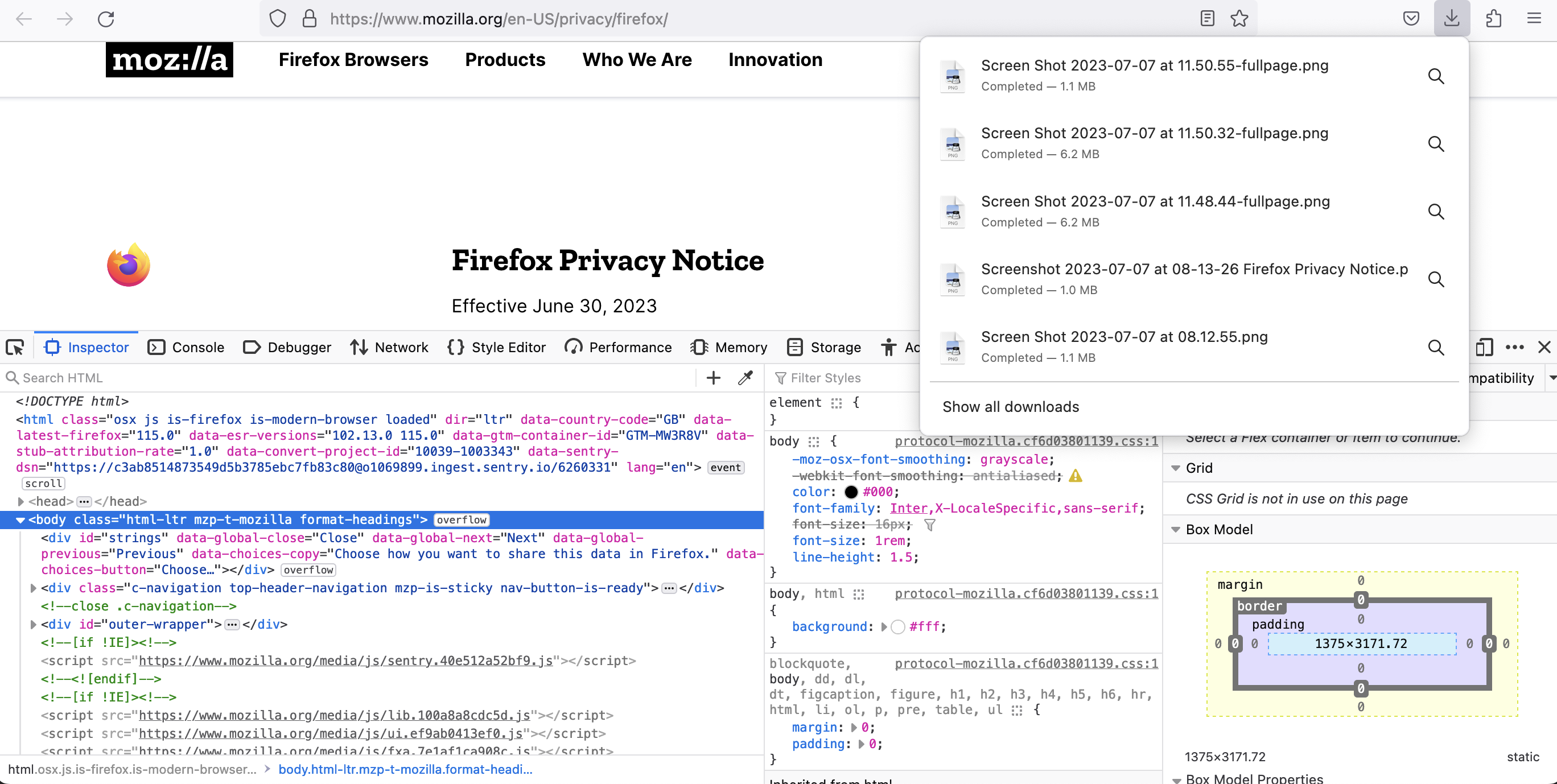The width and height of the screenshot is (1557, 784).
Task: Click the mozilla logo link
Action: pyautogui.click(x=169, y=59)
